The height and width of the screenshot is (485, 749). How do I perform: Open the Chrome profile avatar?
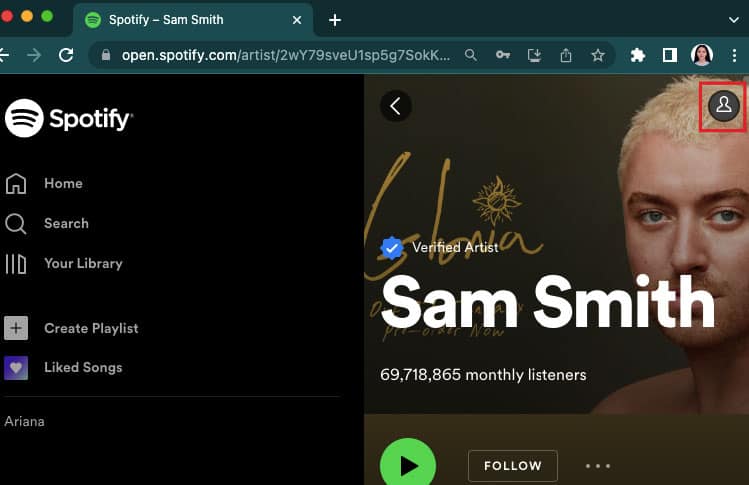coord(701,55)
